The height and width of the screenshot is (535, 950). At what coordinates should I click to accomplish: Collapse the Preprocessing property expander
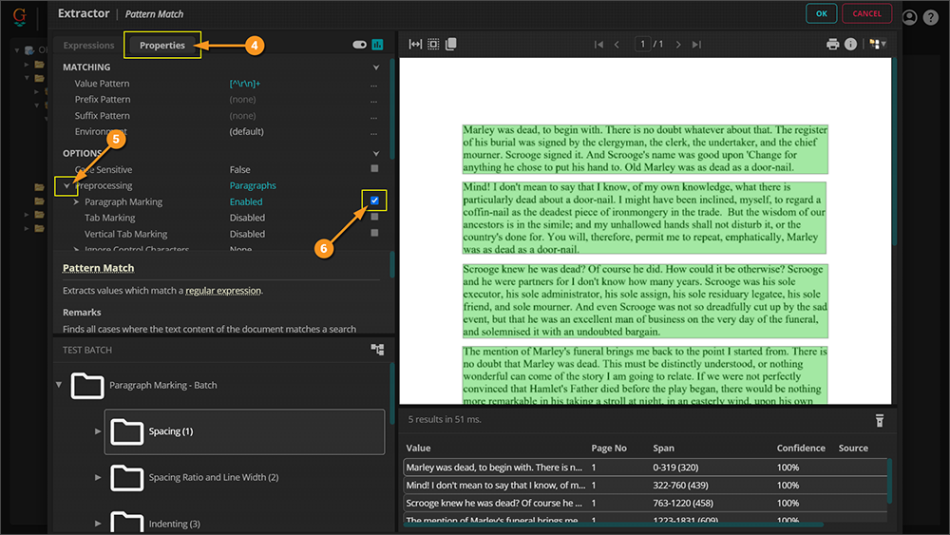coord(66,185)
